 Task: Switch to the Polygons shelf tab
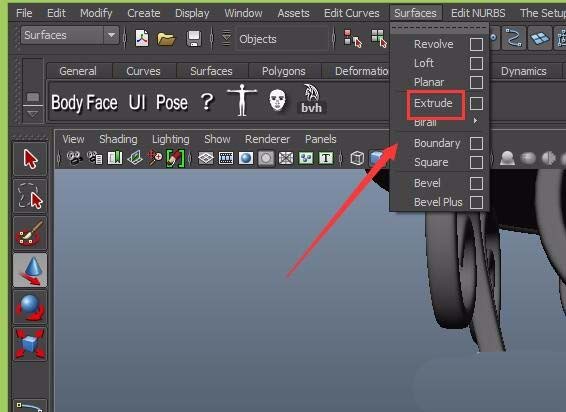(284, 71)
